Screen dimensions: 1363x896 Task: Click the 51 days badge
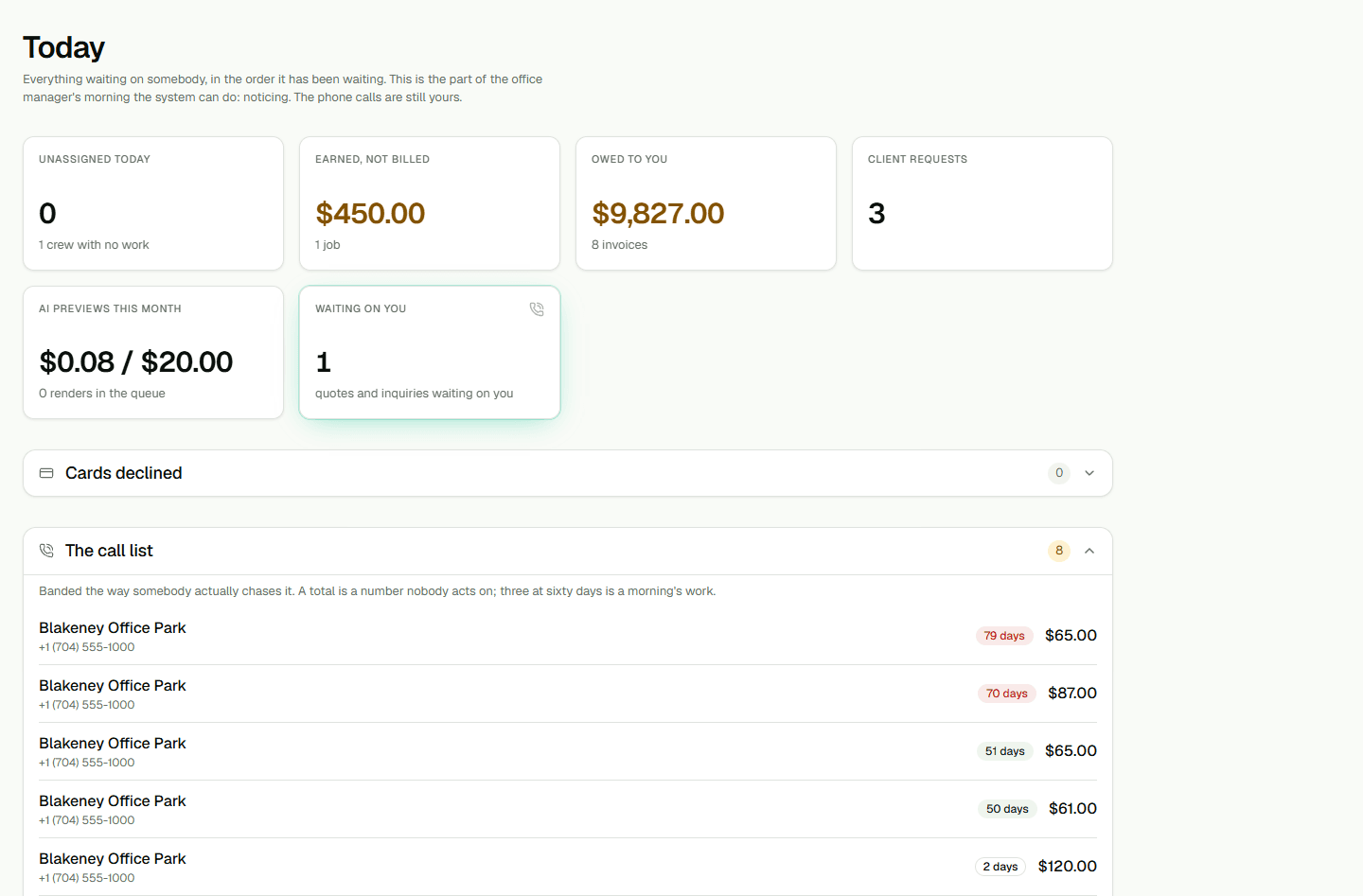[x=1005, y=751]
